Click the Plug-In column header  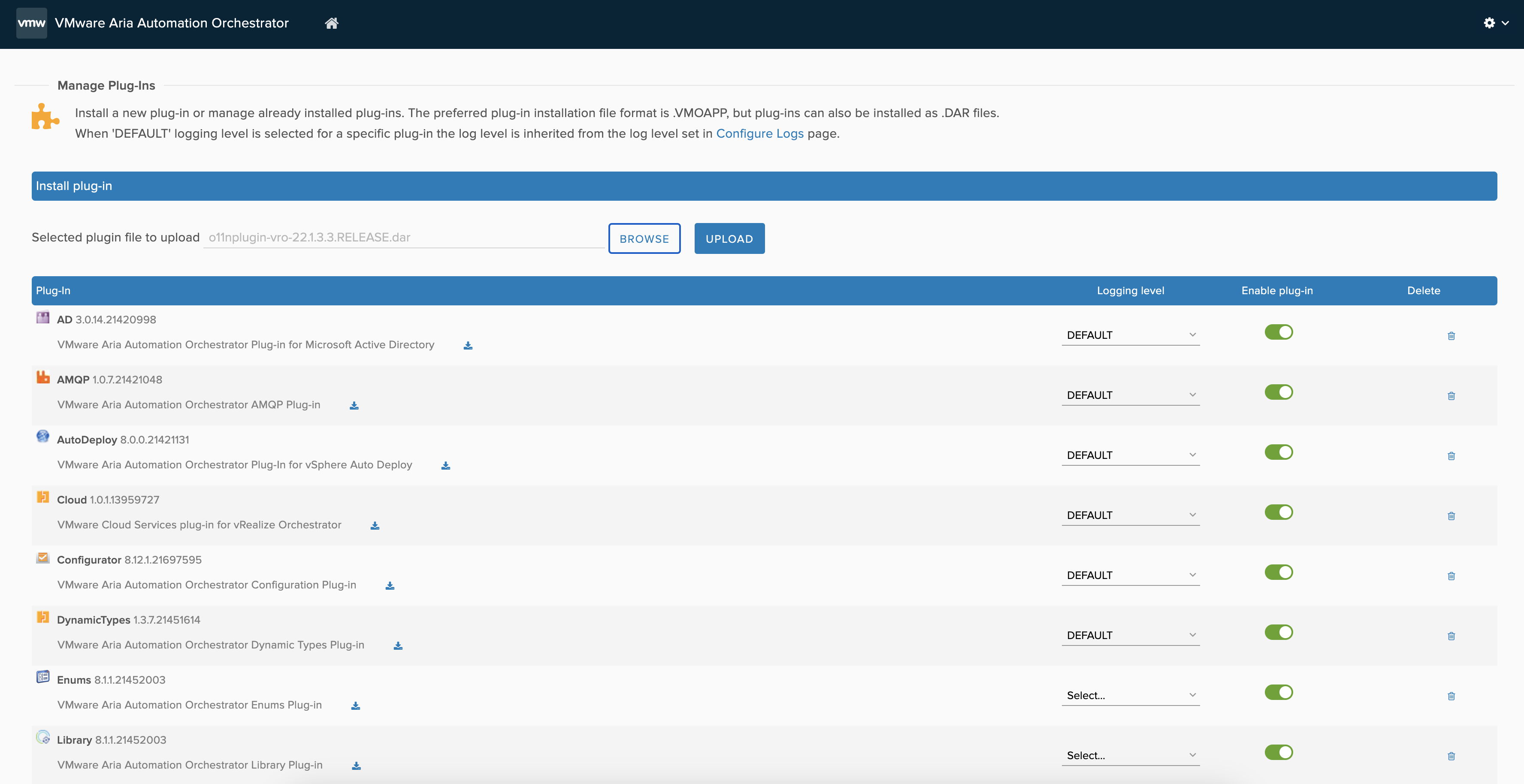click(x=53, y=291)
